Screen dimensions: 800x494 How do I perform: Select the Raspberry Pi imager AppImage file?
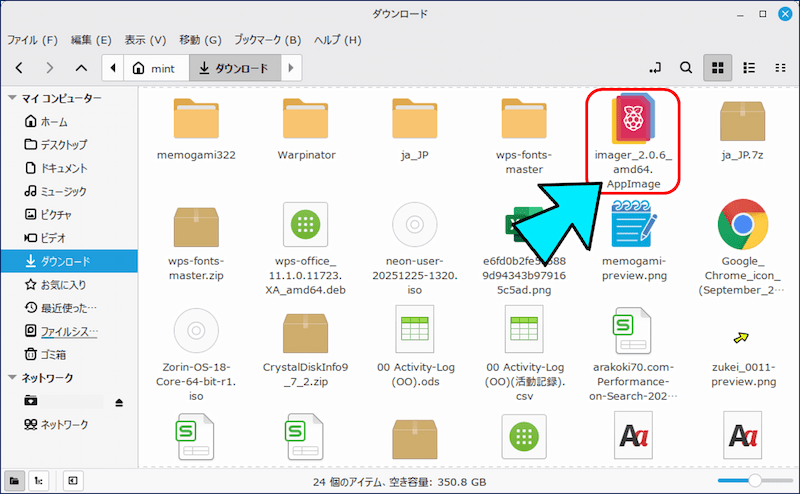tap(633, 142)
